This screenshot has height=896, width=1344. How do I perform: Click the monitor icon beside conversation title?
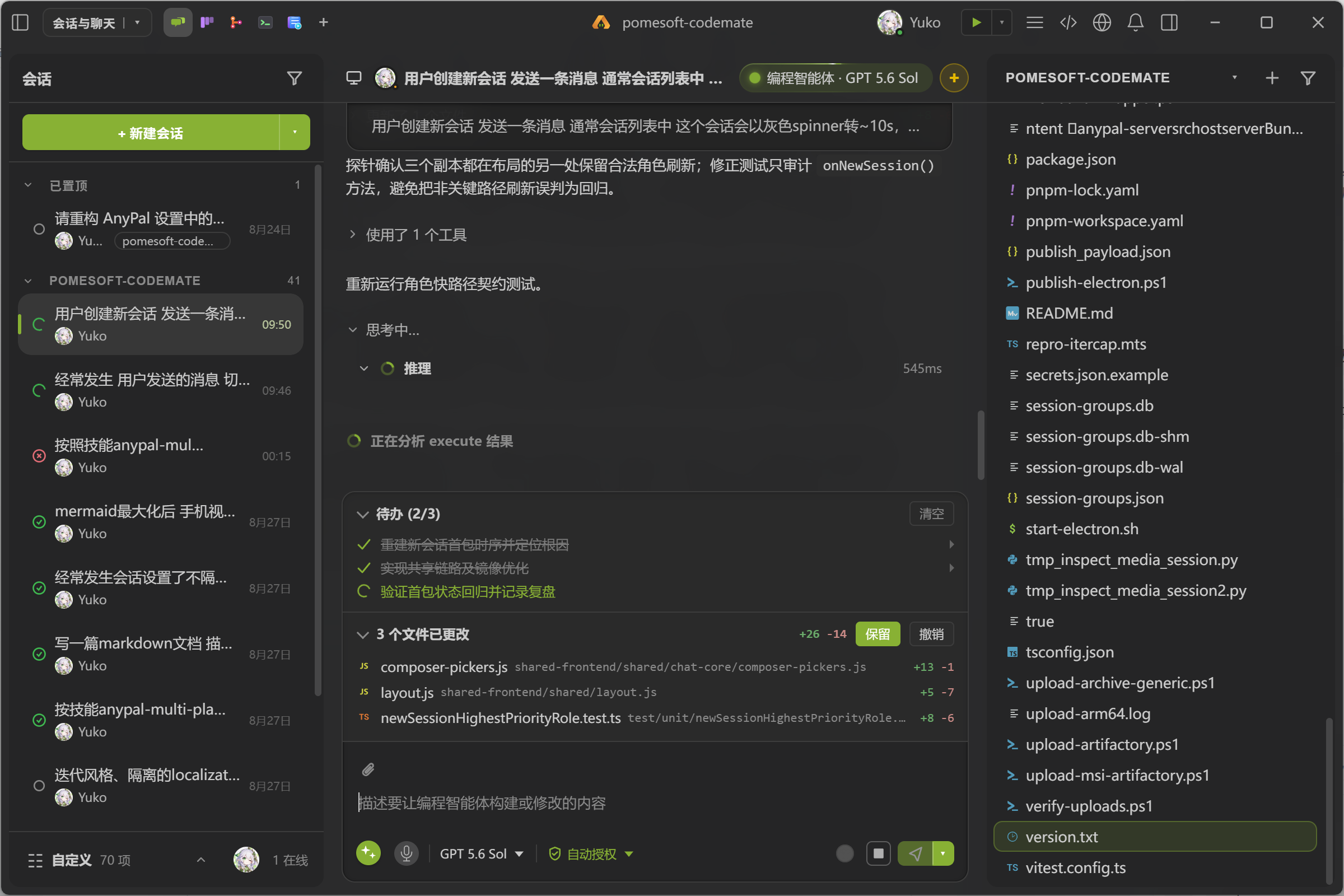pyautogui.click(x=354, y=78)
